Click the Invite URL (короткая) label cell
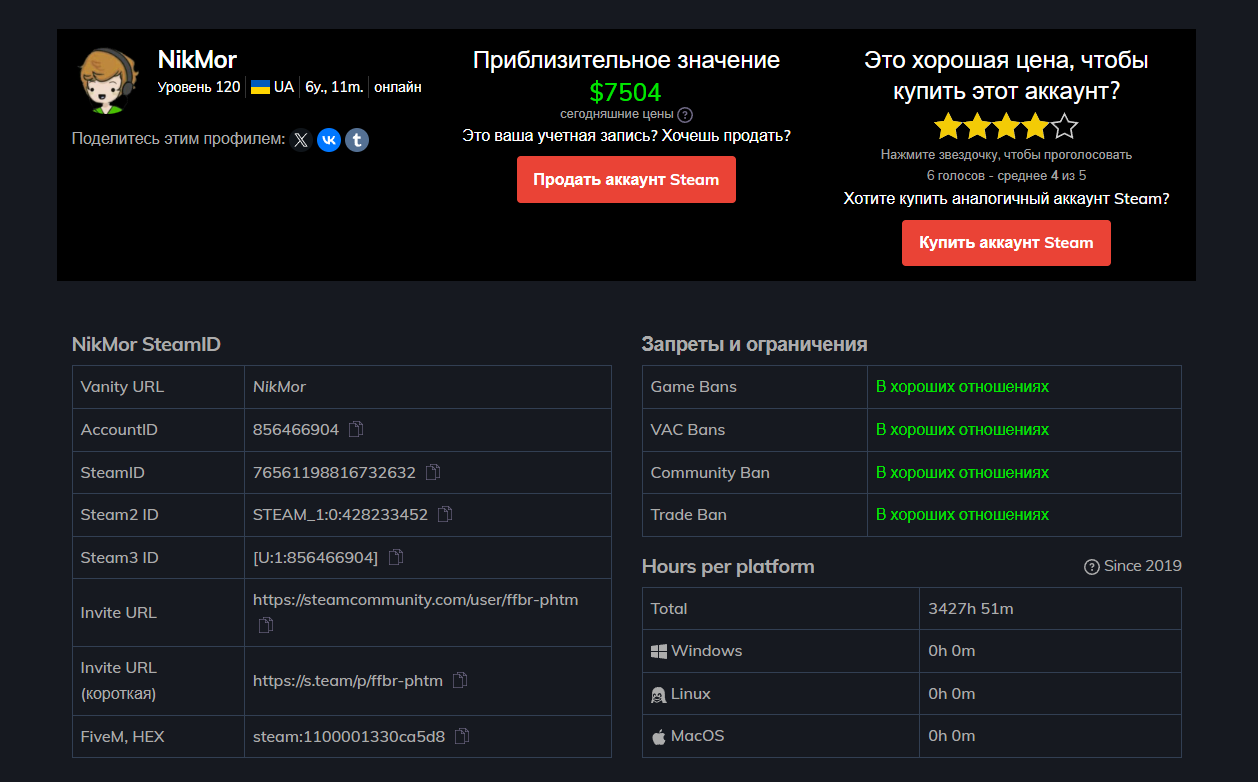The image size is (1258, 782). [158, 680]
